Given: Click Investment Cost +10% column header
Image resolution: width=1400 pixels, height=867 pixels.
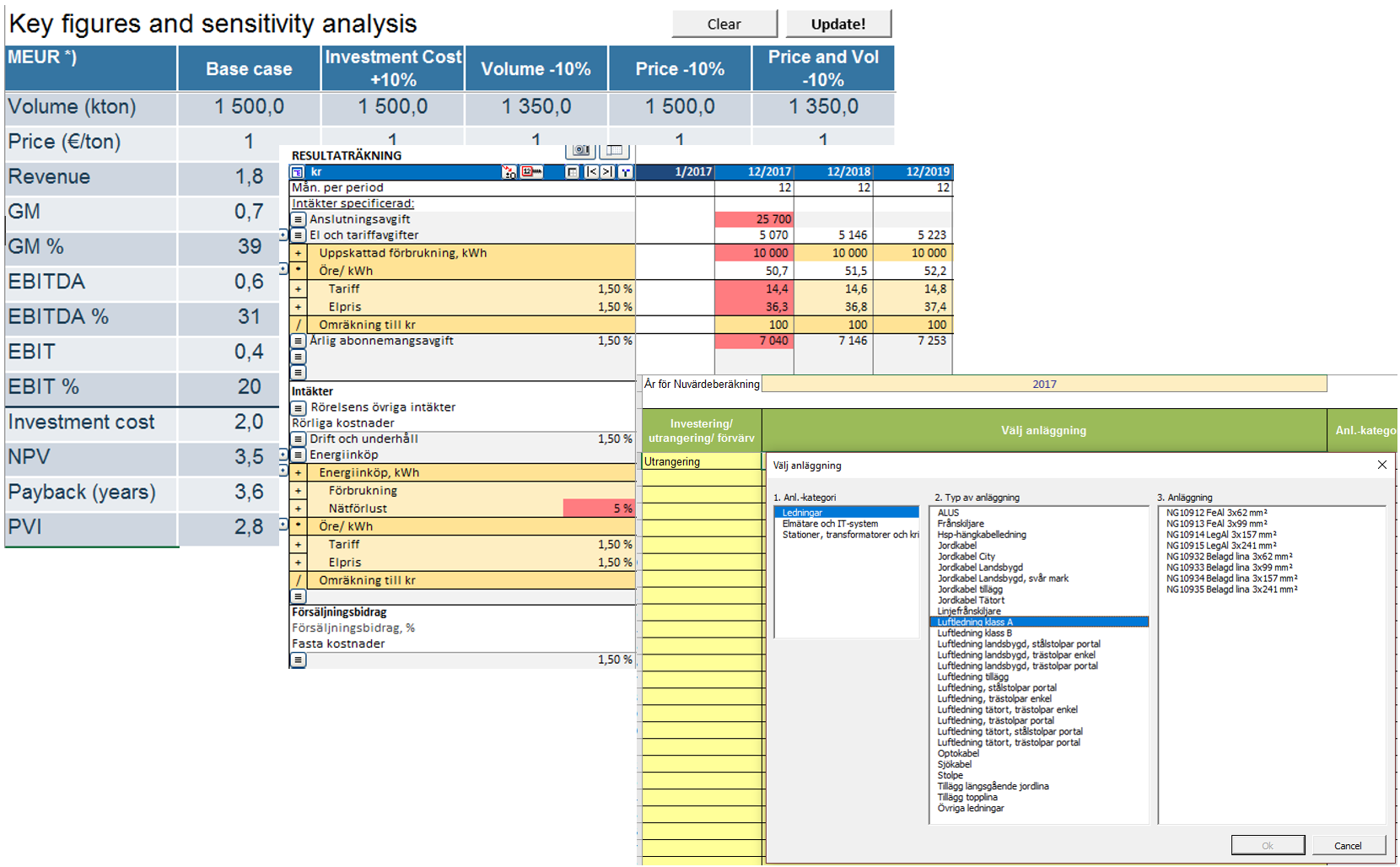Looking at the screenshot, I should click(x=393, y=68).
